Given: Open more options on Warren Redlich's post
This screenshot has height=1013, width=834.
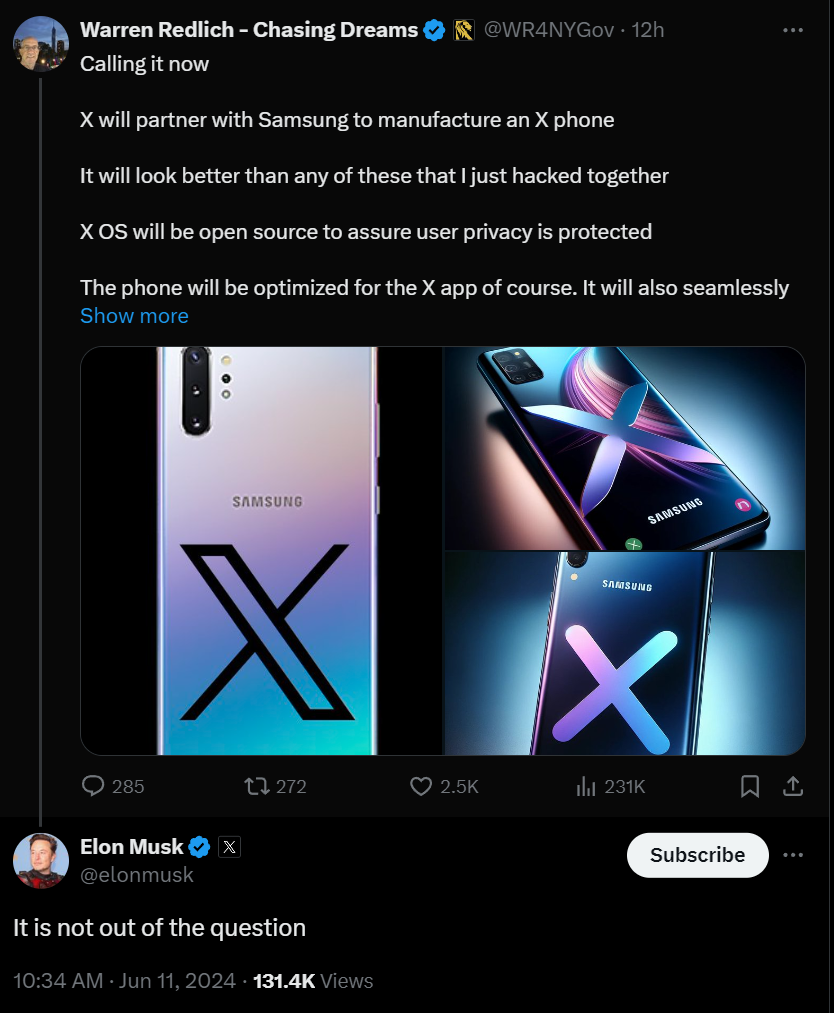Looking at the screenshot, I should point(793,30).
